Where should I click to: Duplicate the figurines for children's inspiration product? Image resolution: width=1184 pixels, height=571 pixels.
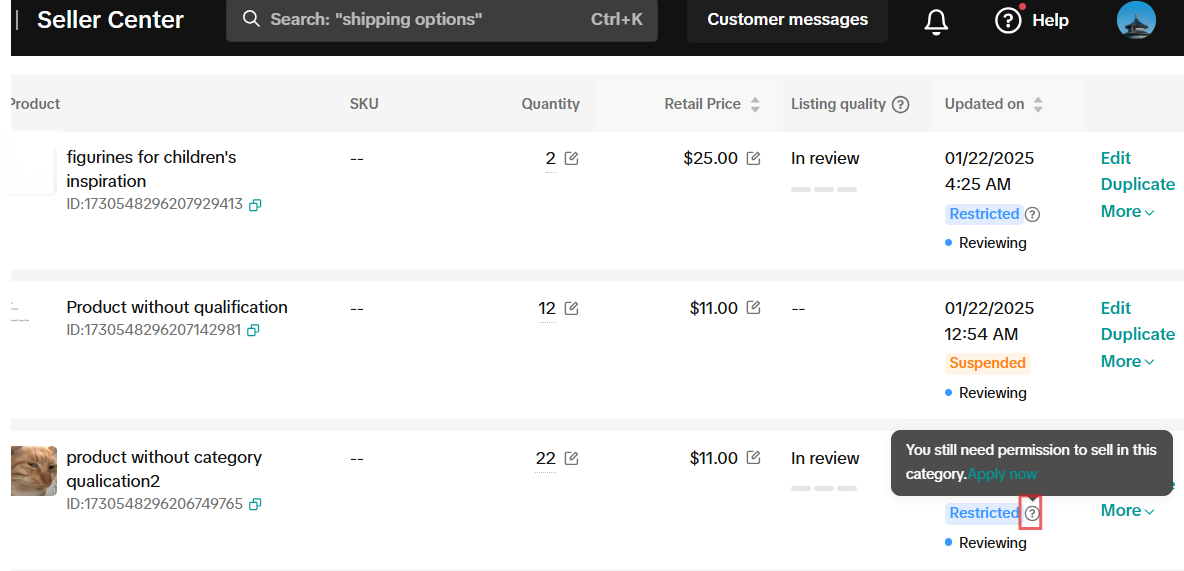pos(1137,184)
